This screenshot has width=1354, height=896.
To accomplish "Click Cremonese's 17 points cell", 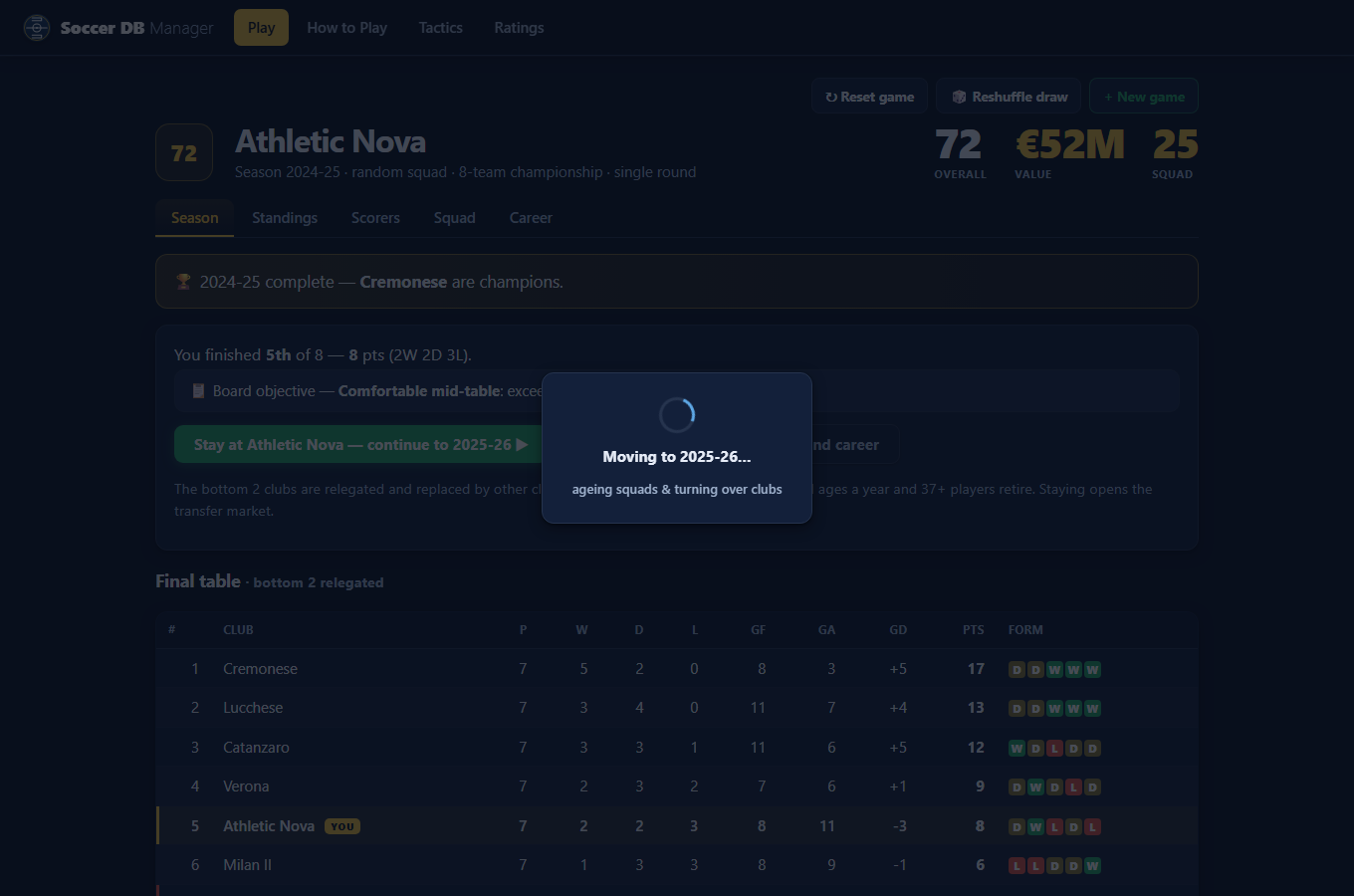I will coord(976,669).
